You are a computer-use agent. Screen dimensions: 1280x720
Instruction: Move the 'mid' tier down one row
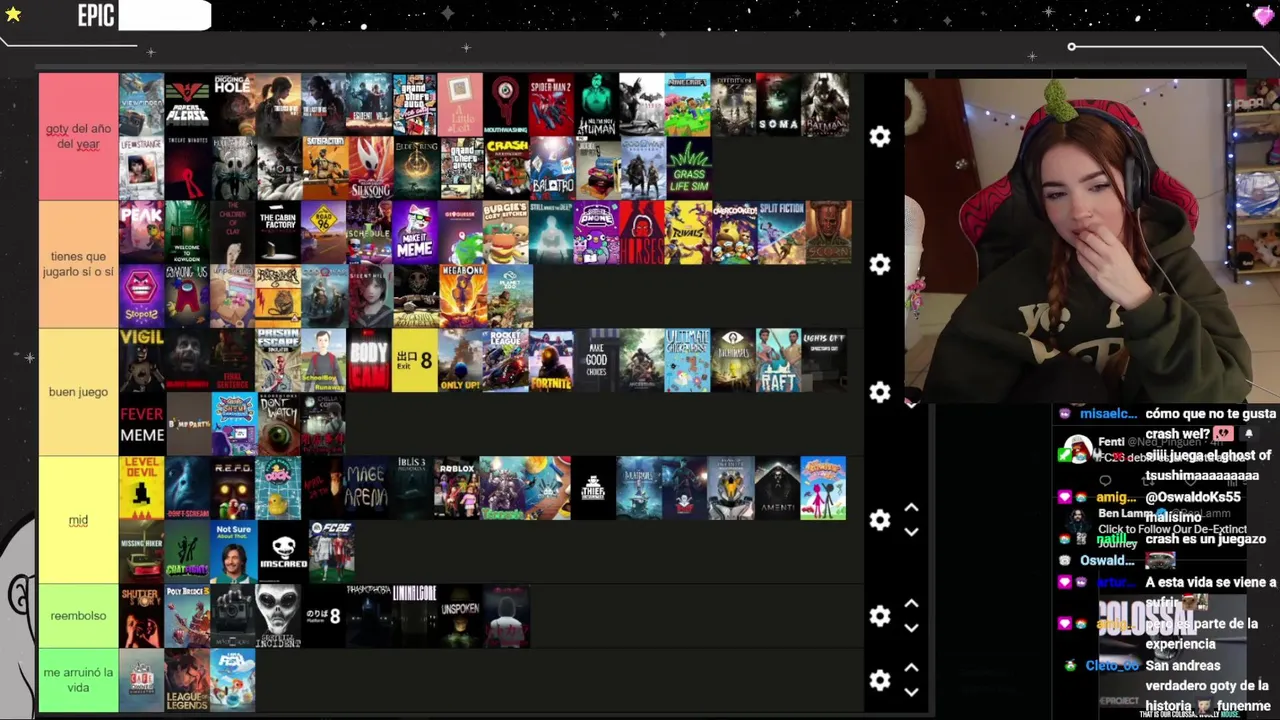click(911, 532)
